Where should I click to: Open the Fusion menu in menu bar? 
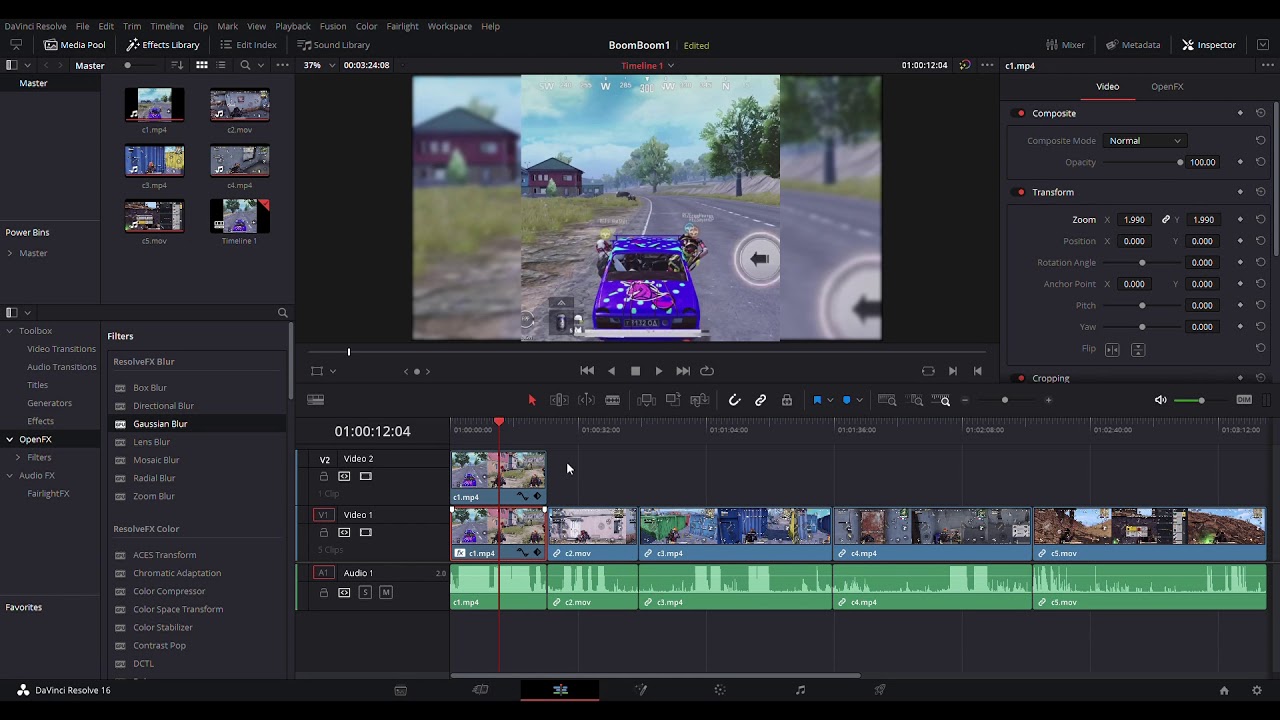click(x=333, y=26)
